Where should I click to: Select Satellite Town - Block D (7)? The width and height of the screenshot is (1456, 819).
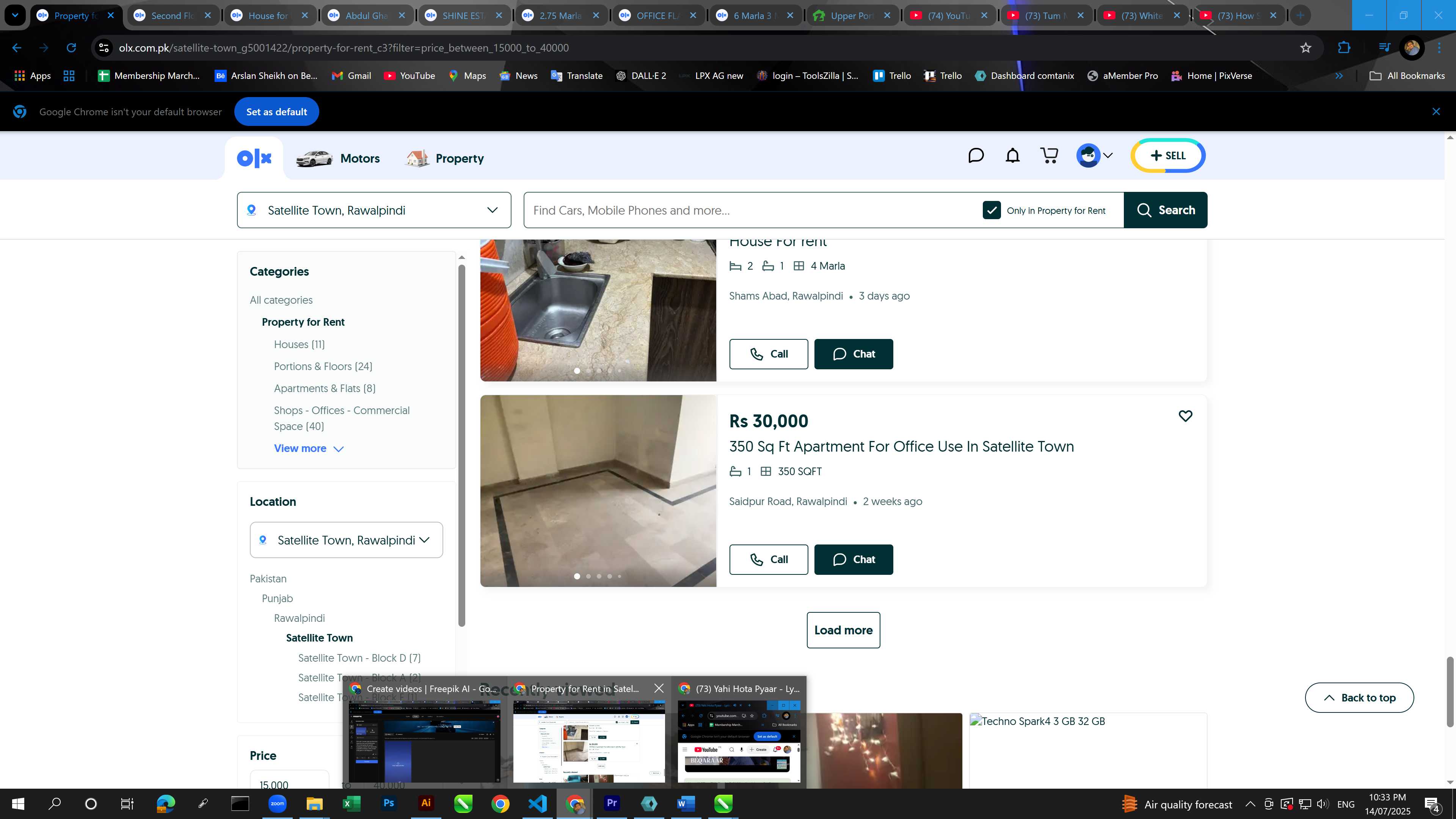pos(359,658)
